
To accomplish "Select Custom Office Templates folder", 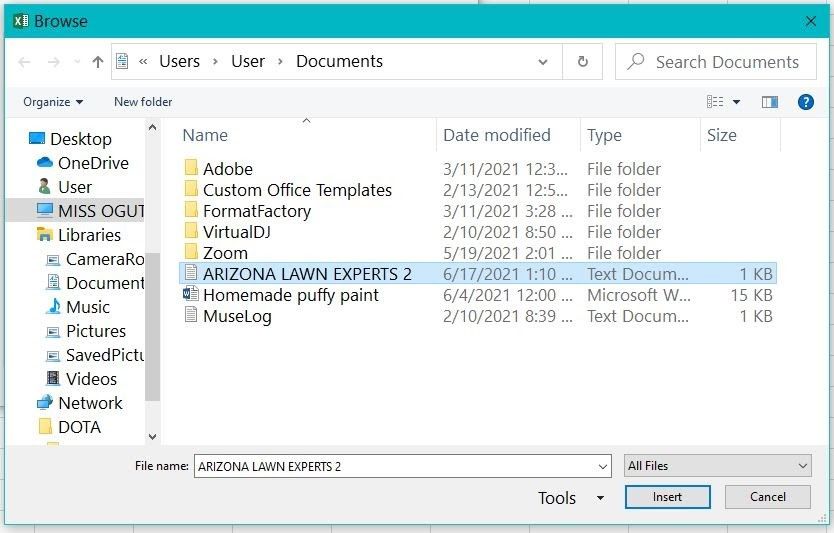I will click(x=478, y=190).
